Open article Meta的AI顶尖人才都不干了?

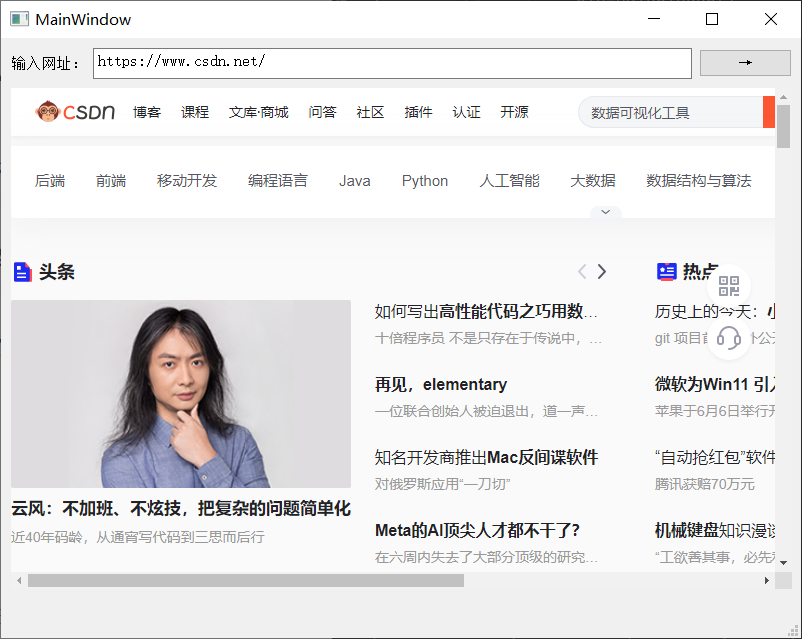point(477,531)
